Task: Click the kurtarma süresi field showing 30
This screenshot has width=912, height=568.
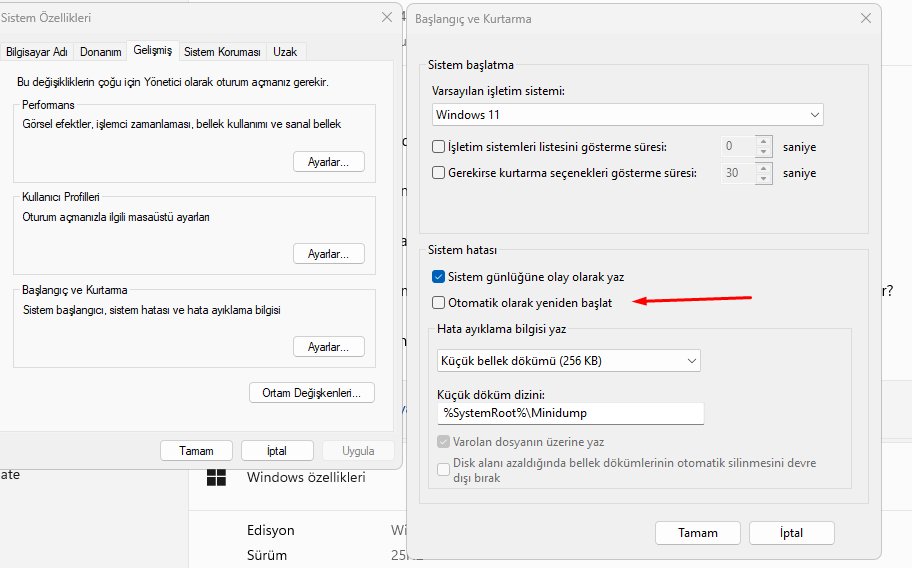Action: pyautogui.click(x=738, y=173)
